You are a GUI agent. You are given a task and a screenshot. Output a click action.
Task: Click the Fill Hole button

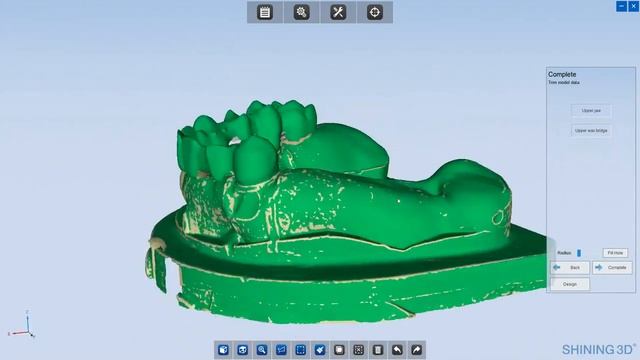pyautogui.click(x=615, y=253)
